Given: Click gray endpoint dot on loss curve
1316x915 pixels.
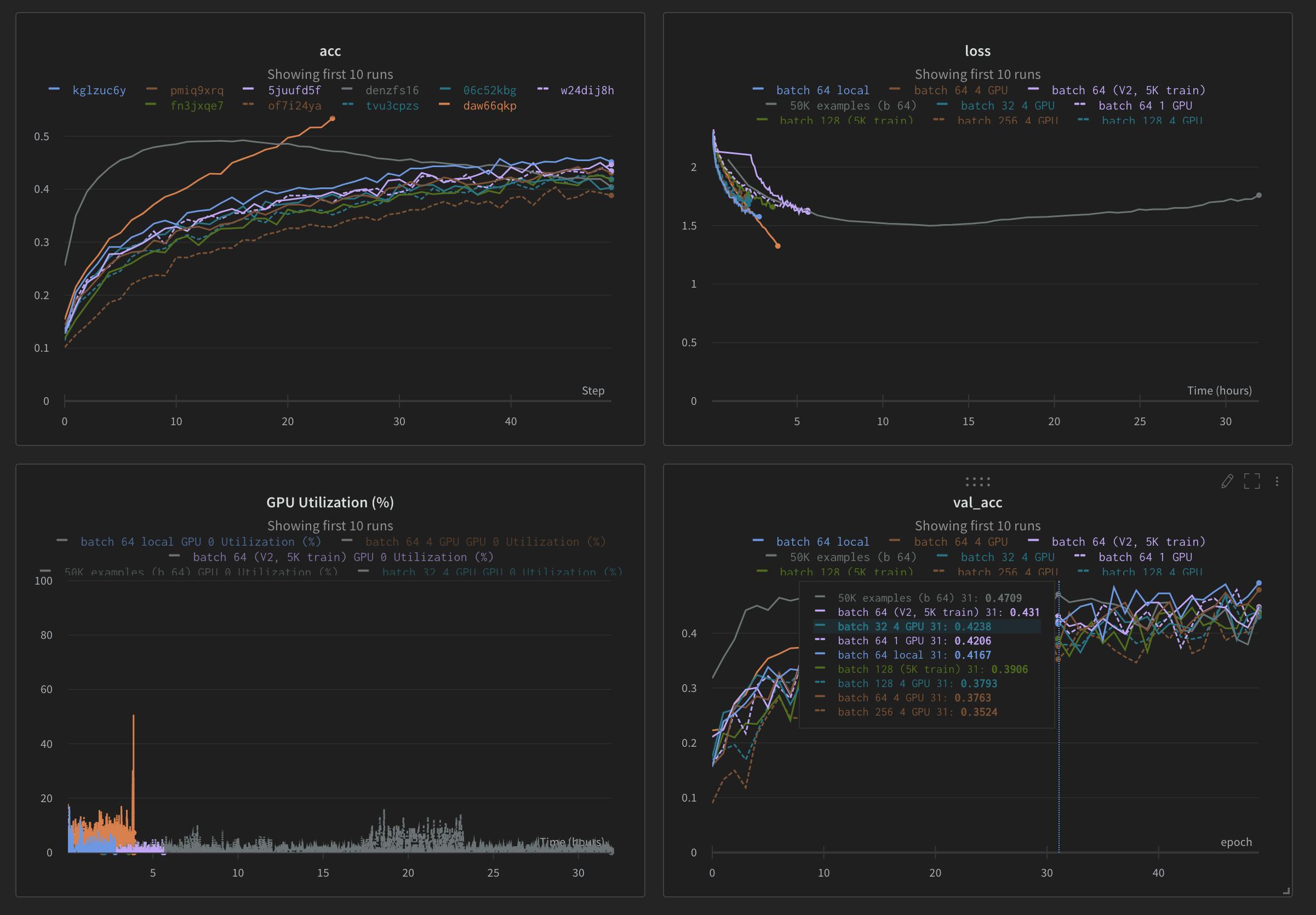Looking at the screenshot, I should click(1258, 196).
